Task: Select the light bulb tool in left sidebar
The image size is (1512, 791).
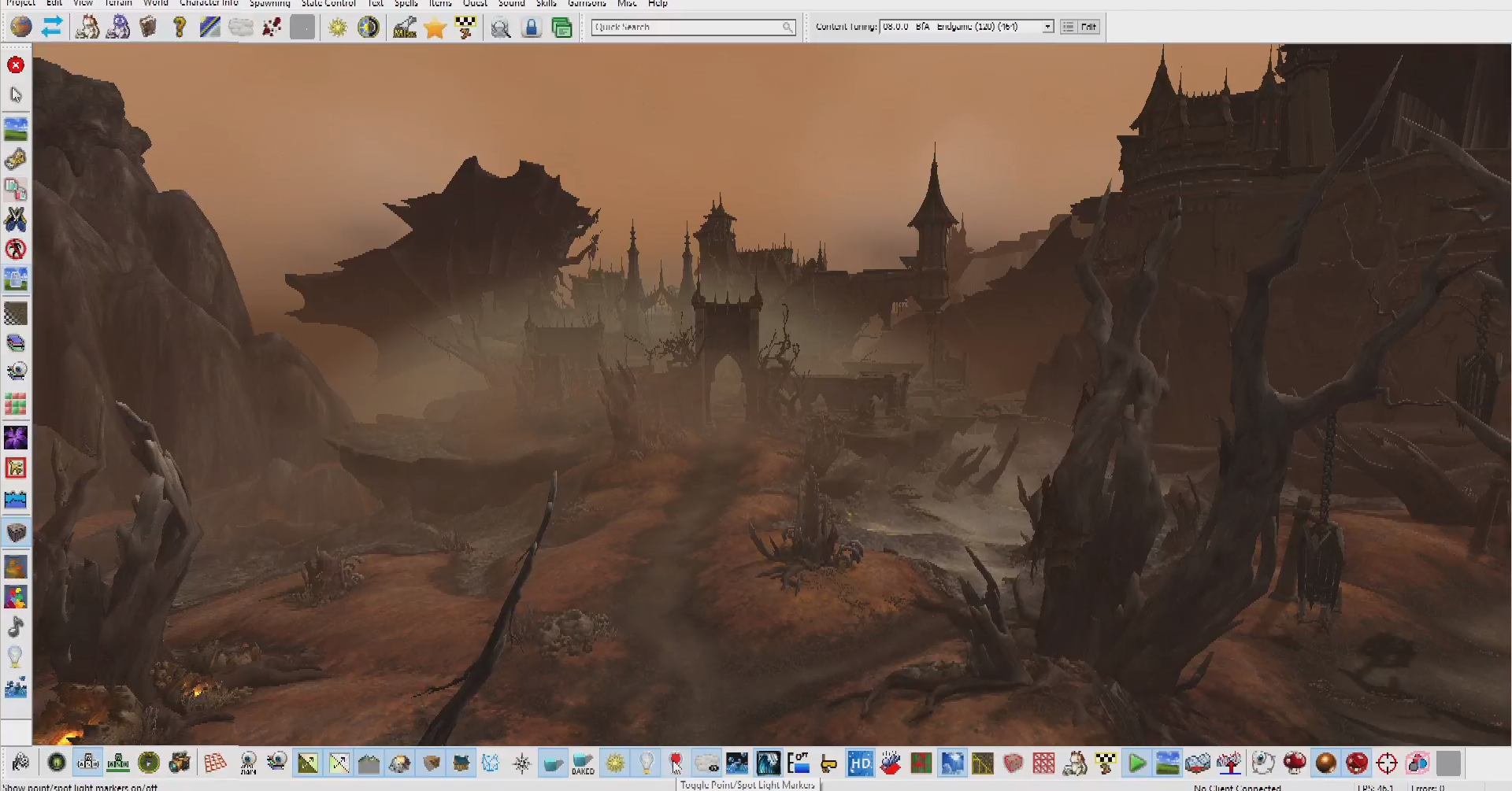Action: click(15, 656)
